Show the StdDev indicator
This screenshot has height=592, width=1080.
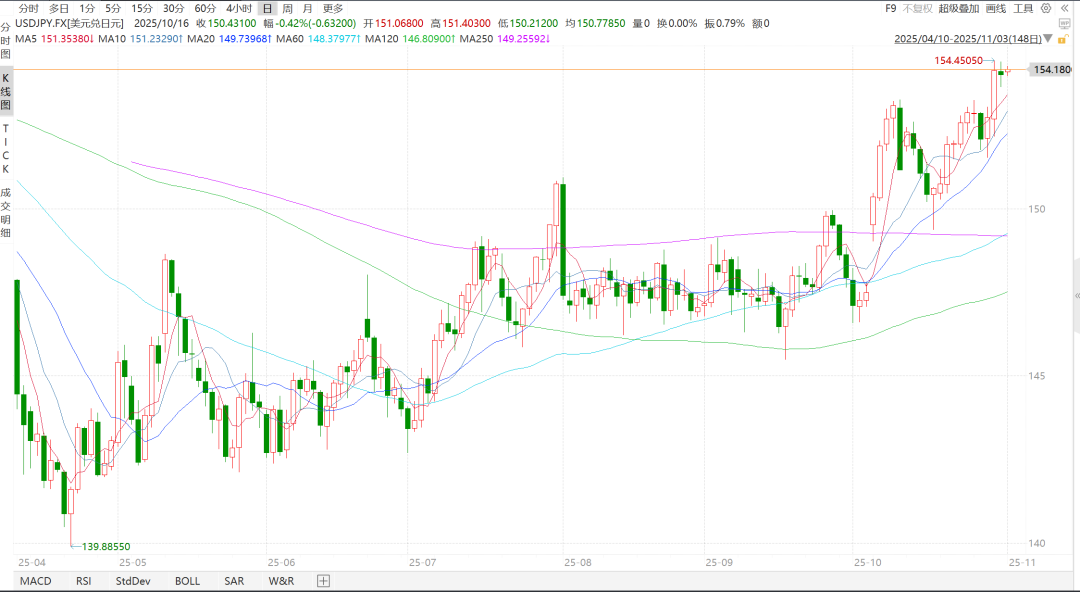[x=132, y=581]
